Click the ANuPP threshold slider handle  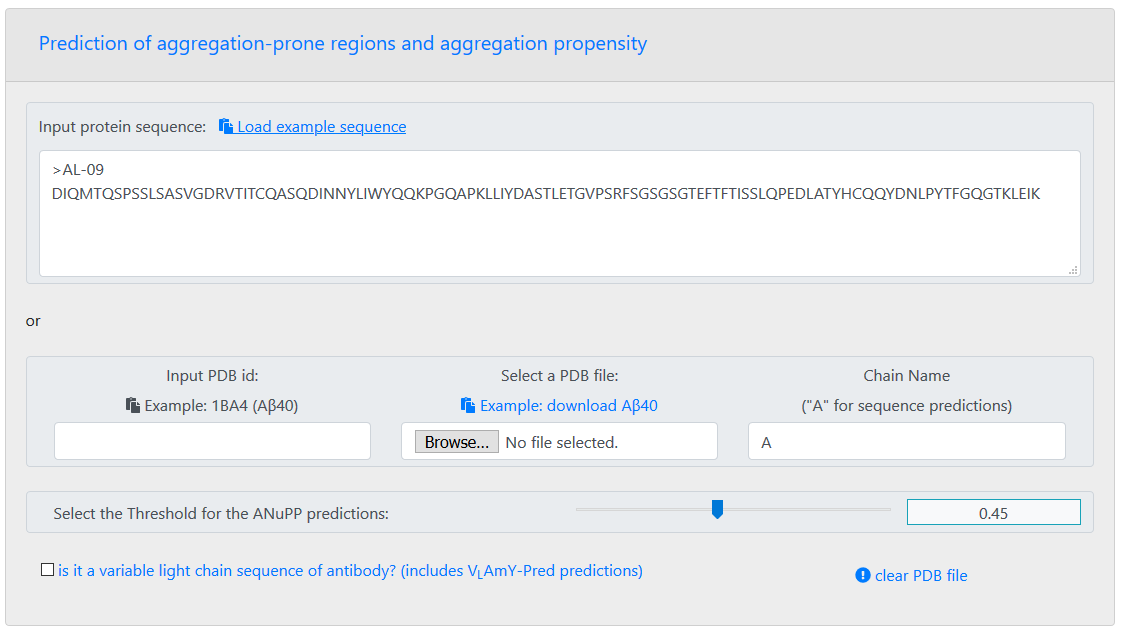[717, 509]
